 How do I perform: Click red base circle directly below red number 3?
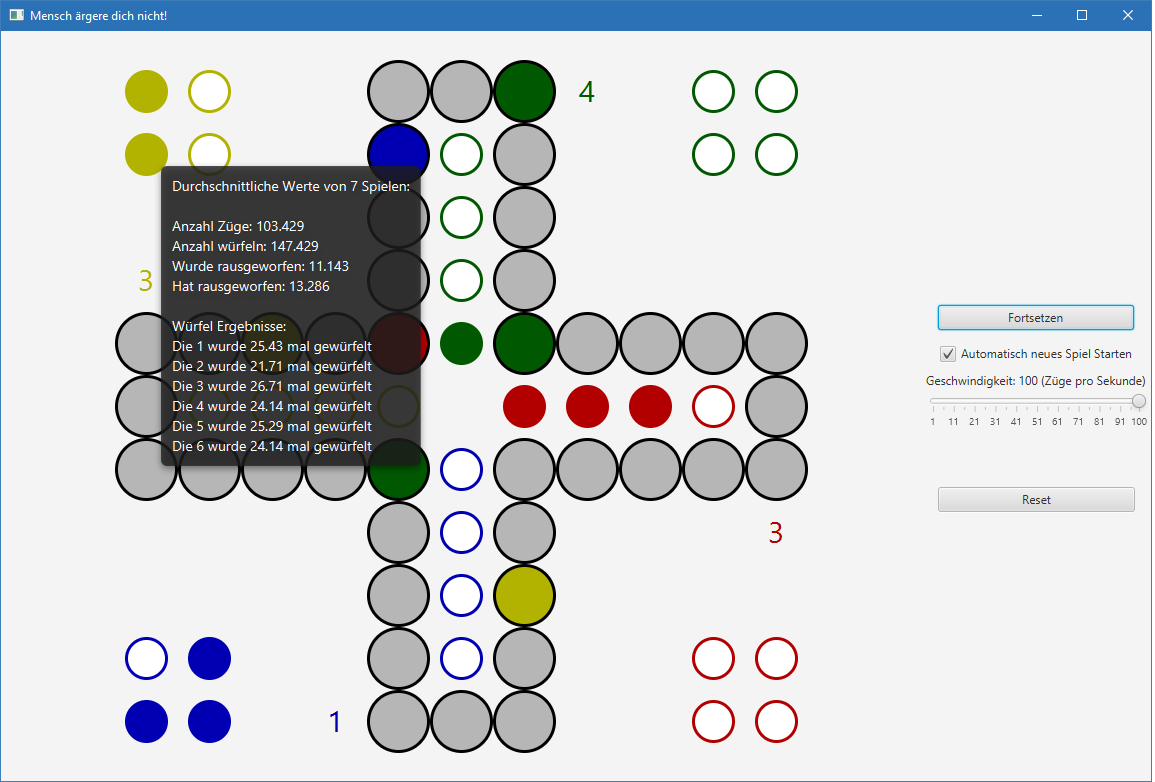click(x=776, y=658)
